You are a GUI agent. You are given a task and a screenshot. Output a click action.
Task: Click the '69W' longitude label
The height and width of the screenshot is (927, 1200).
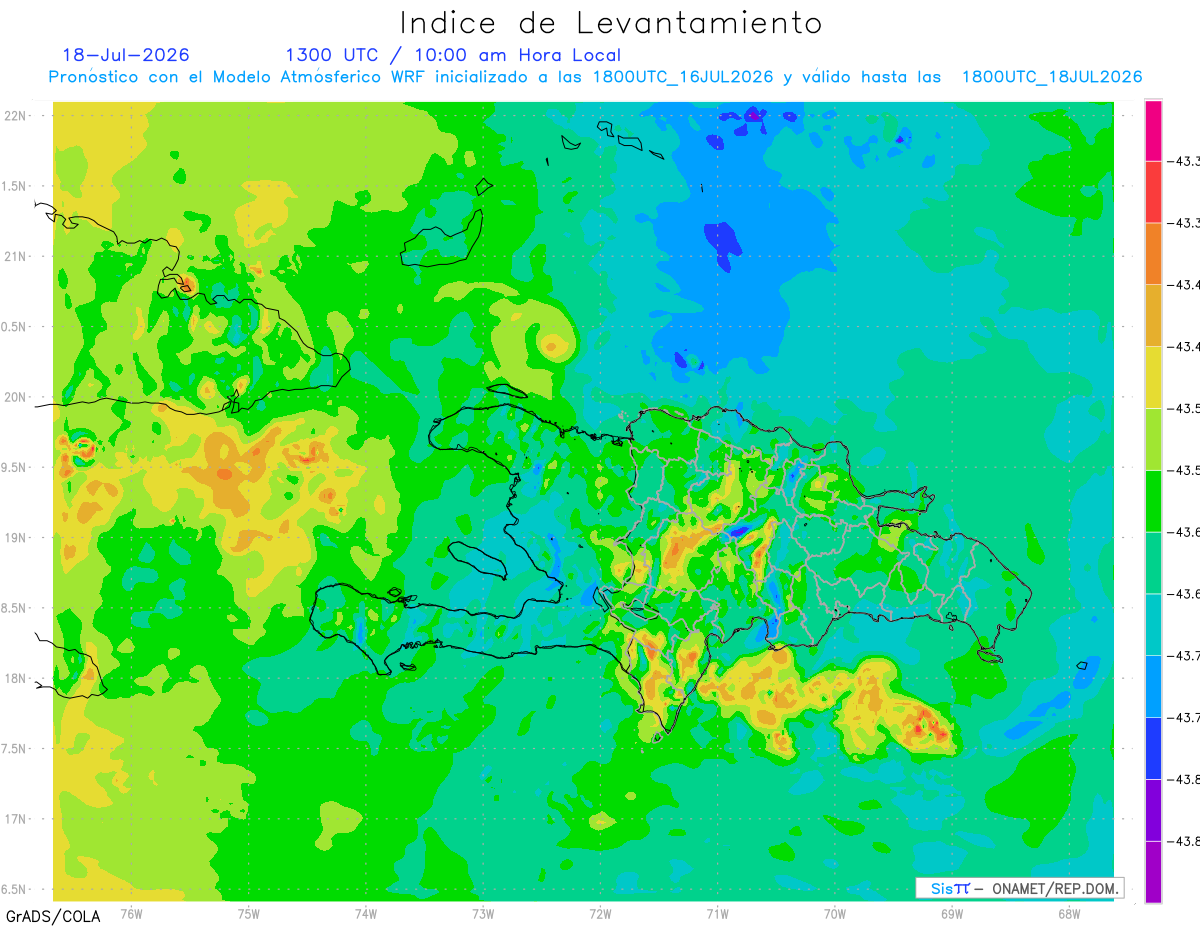[x=952, y=913]
